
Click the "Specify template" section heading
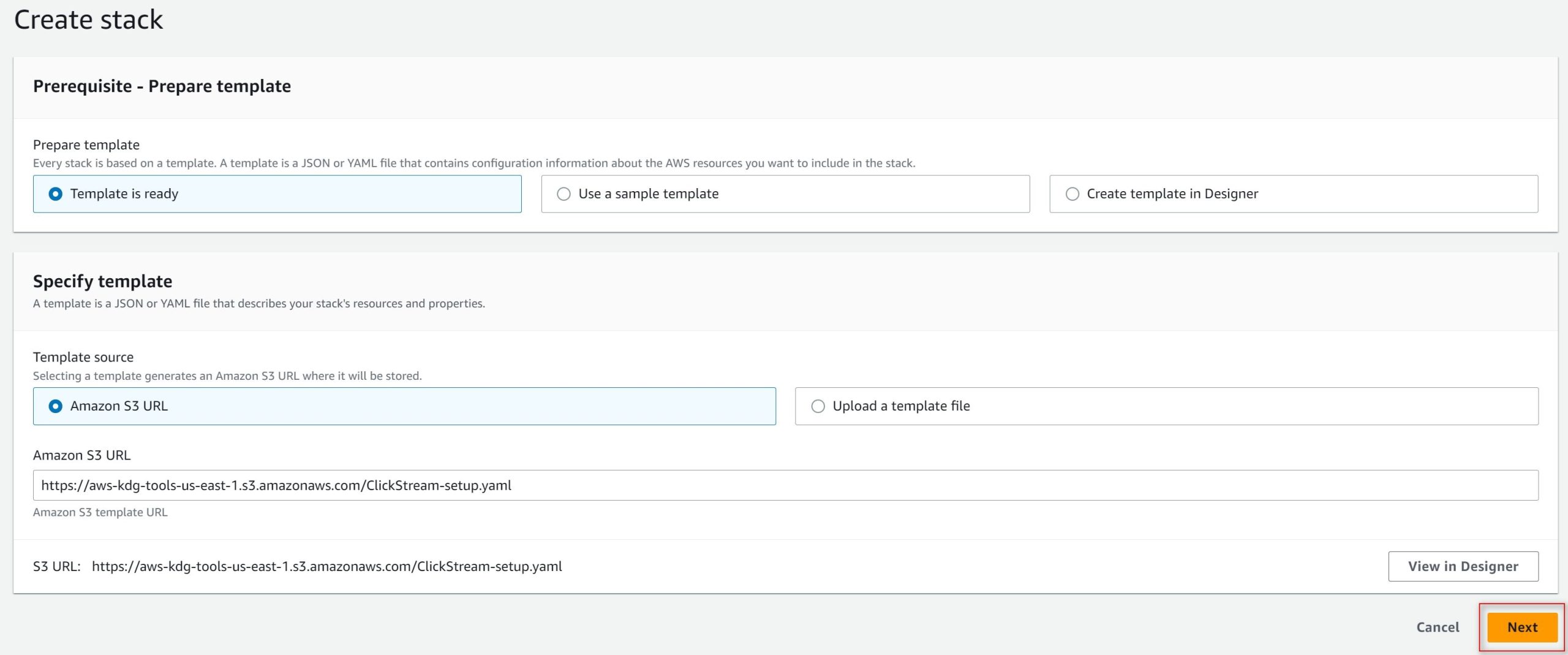pos(102,281)
